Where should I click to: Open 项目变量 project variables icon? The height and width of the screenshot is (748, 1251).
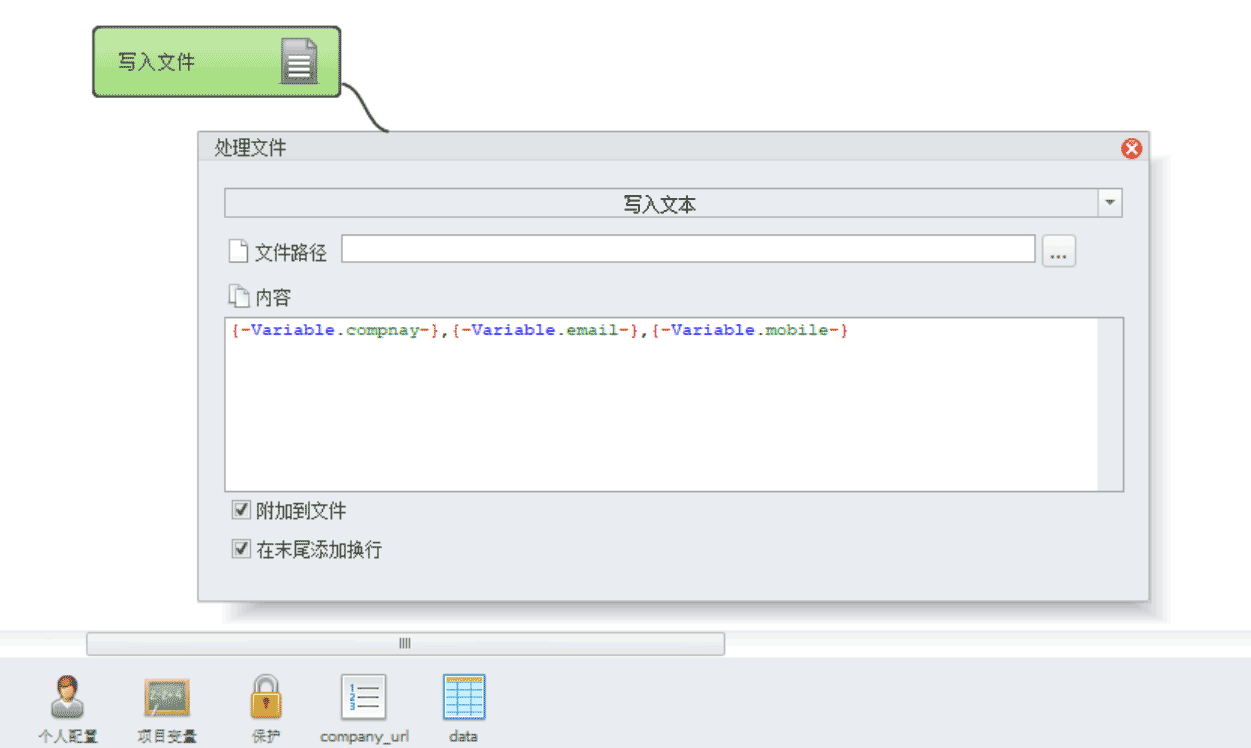(x=167, y=697)
